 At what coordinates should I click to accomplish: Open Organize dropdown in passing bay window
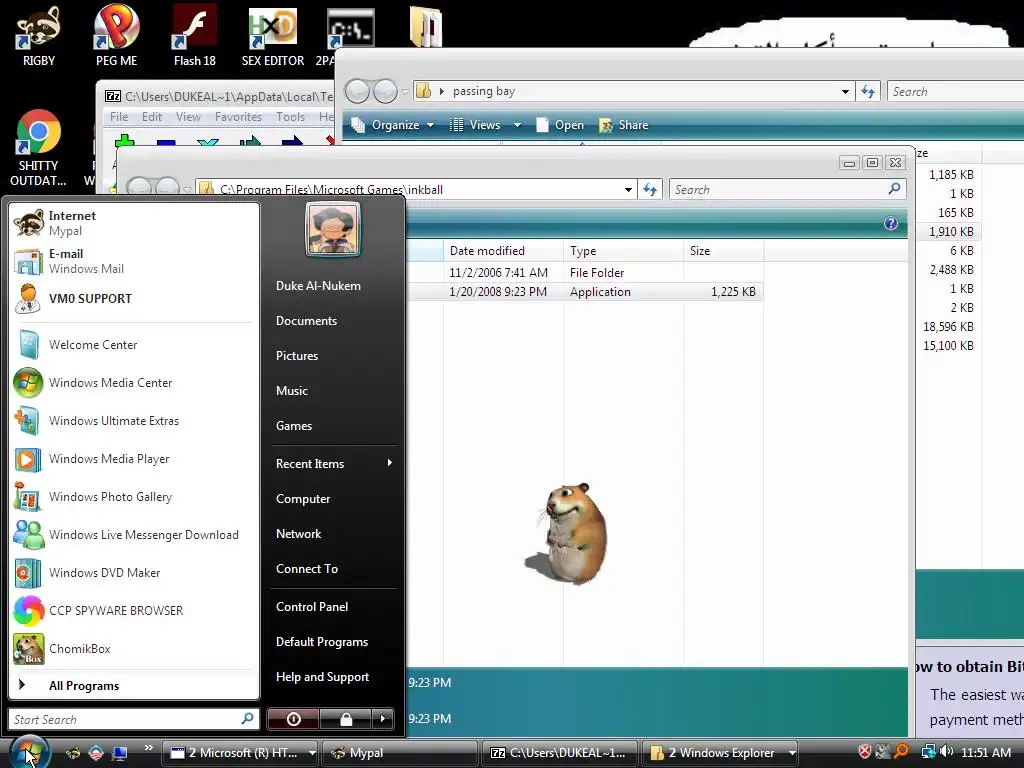(x=393, y=125)
